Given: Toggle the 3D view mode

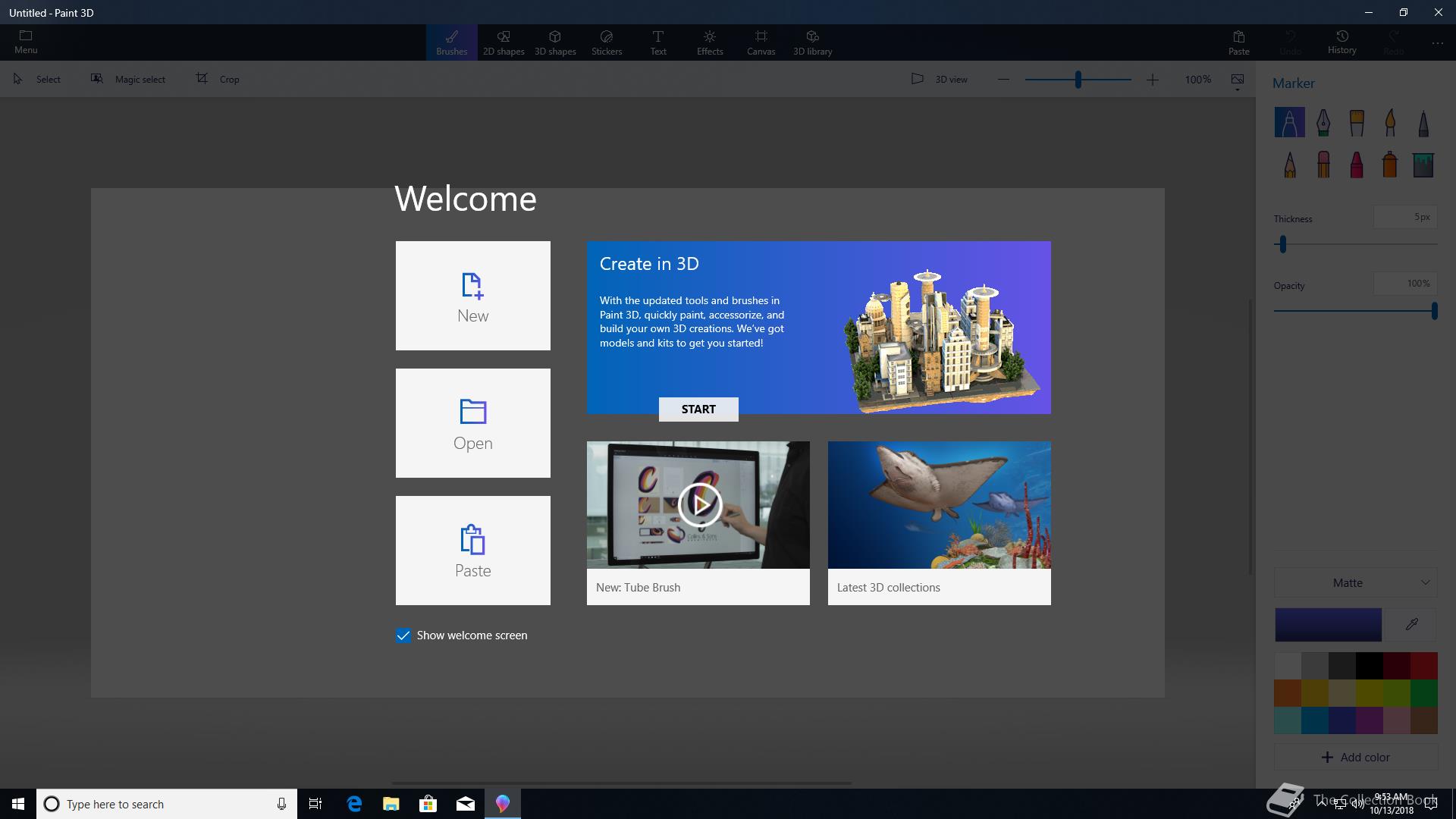Looking at the screenshot, I should coord(939,79).
